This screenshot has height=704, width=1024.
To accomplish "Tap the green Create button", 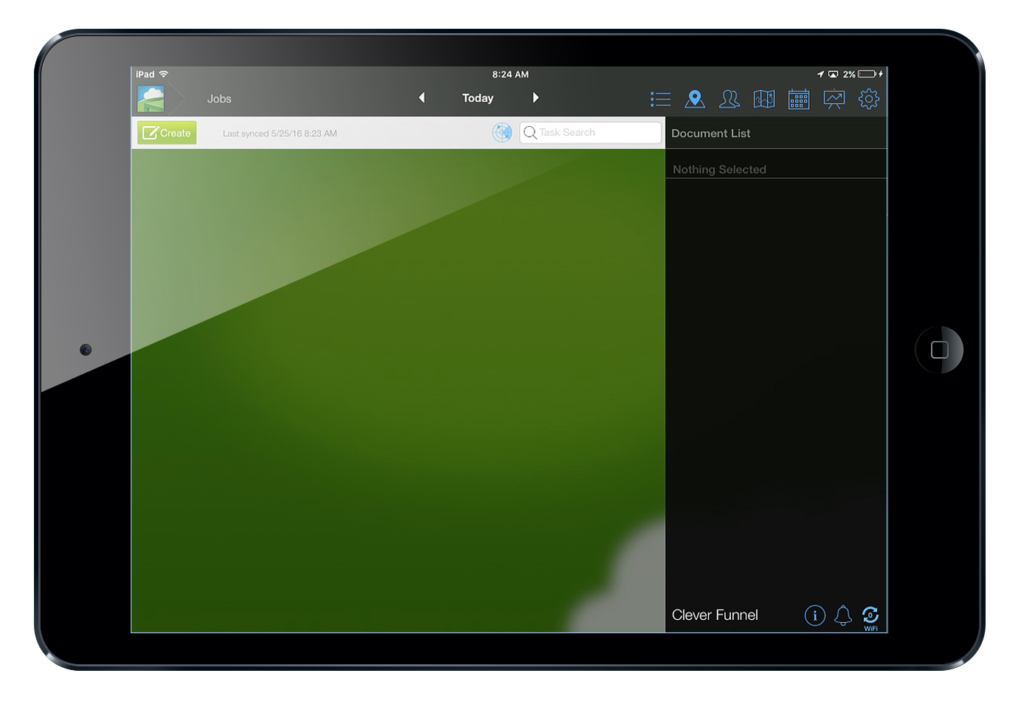I will pyautogui.click(x=167, y=133).
